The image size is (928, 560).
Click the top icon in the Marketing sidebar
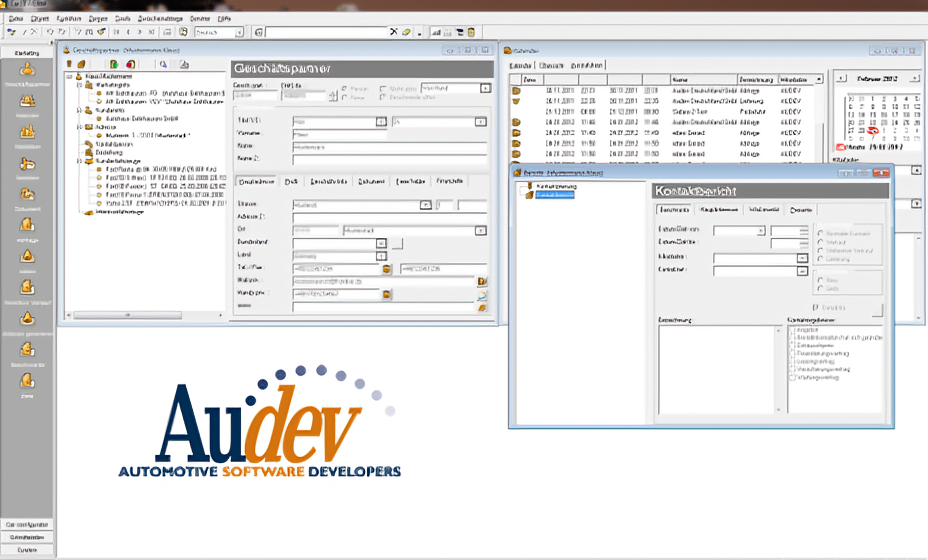28,70
